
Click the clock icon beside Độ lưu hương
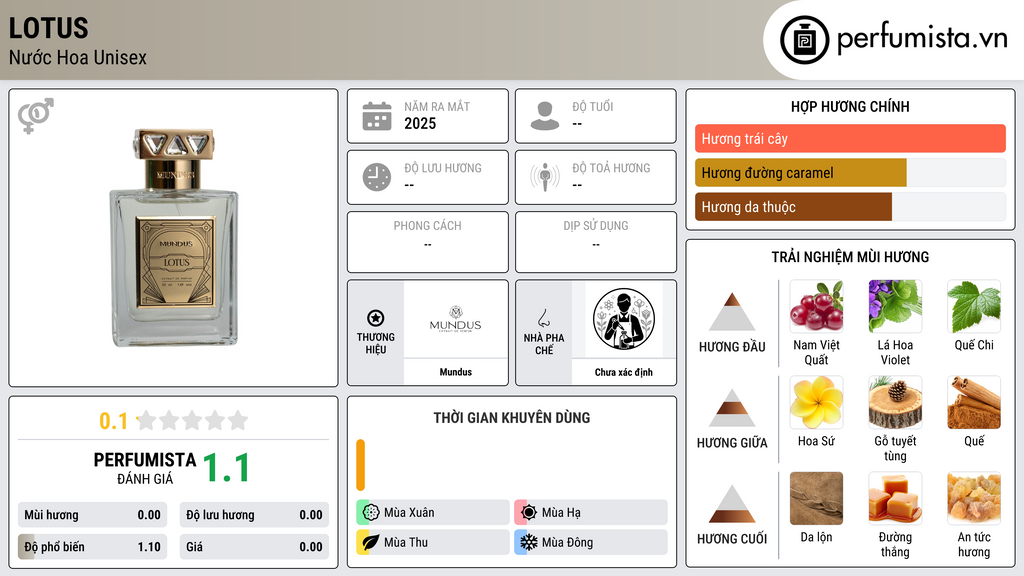[x=377, y=177]
